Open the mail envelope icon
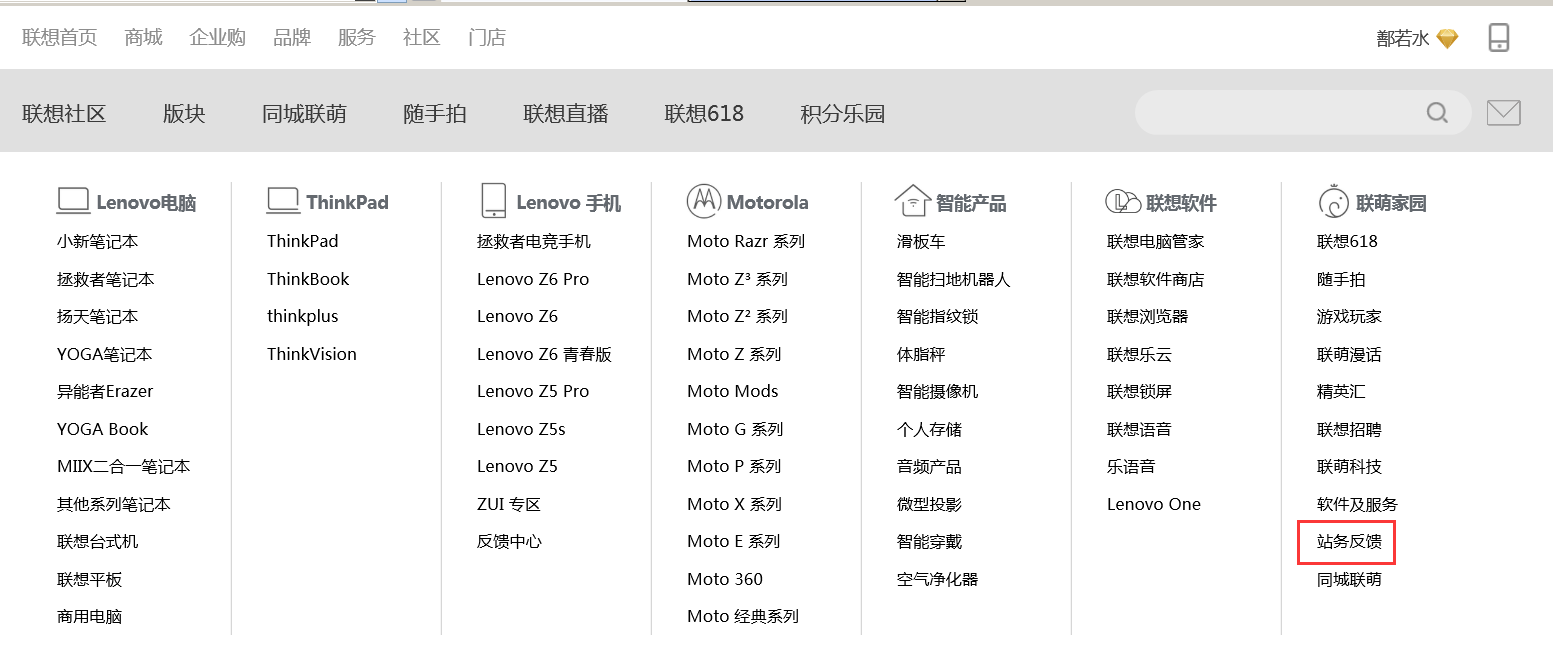 click(x=1503, y=113)
